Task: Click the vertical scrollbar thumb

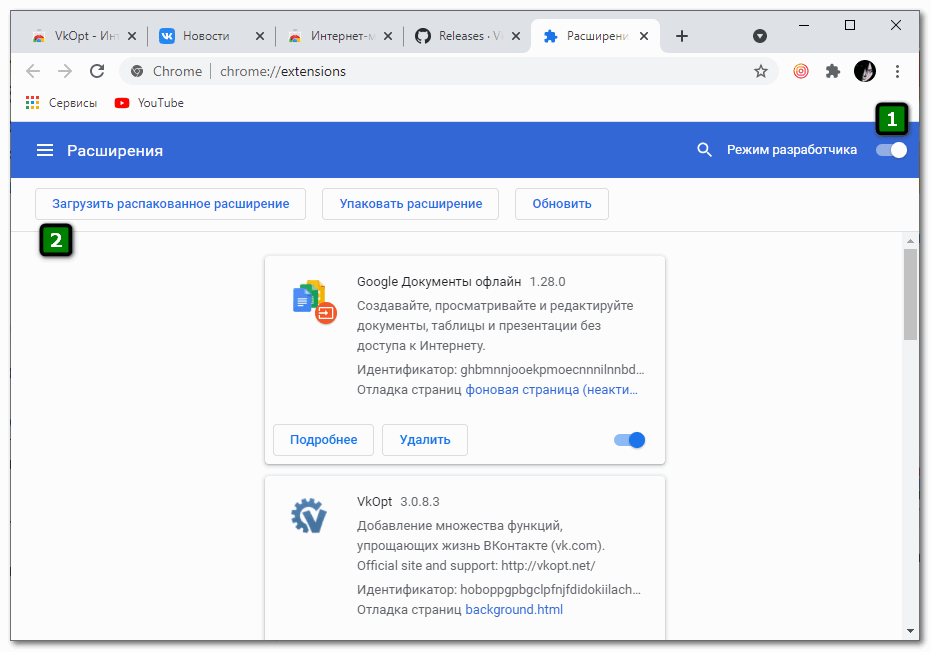Action: tap(910, 295)
